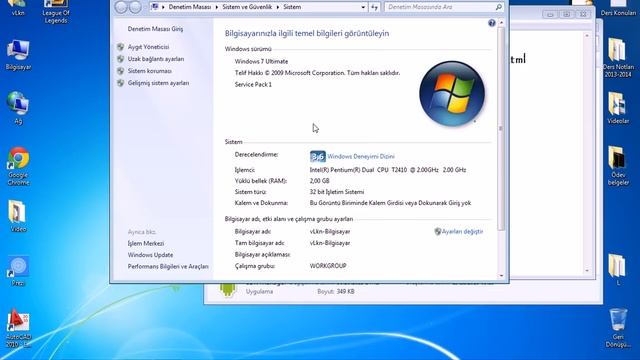Open Gelişmiş sistem ayarları link
The image size is (640, 360).
(x=158, y=83)
